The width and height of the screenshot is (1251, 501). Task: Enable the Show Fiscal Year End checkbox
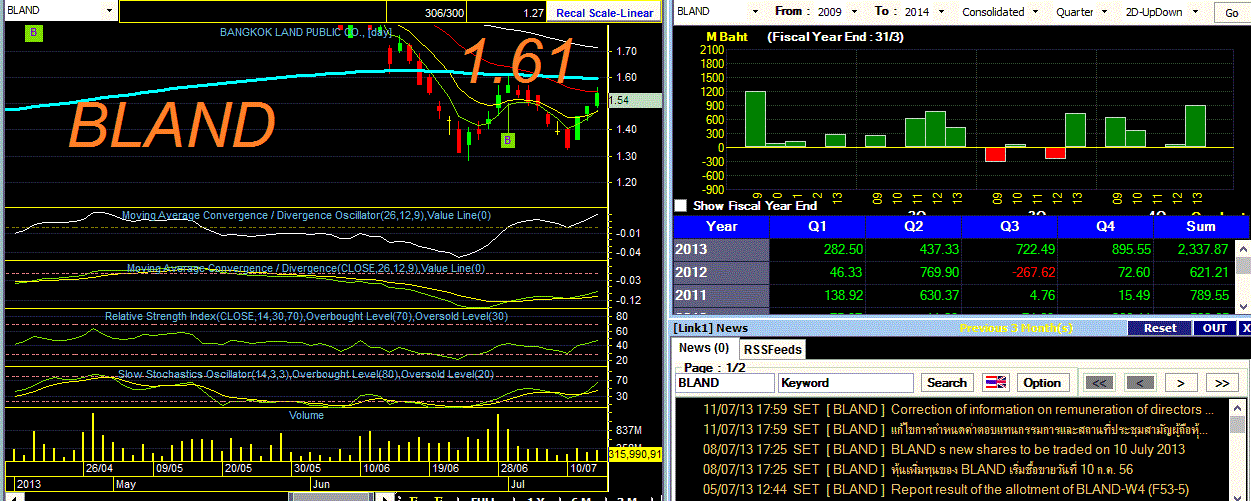681,205
